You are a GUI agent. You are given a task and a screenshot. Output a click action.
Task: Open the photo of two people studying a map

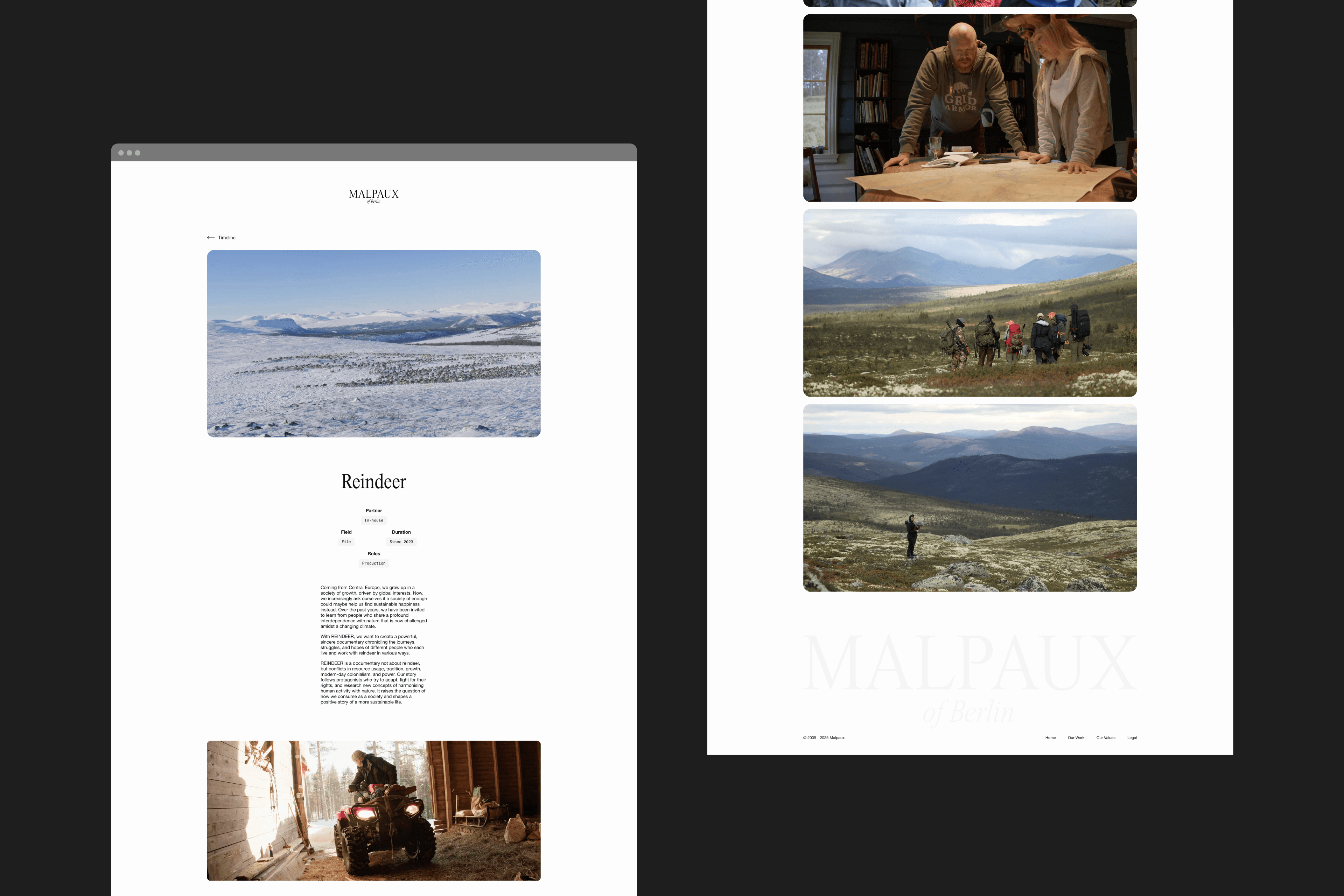pyautogui.click(x=970, y=108)
